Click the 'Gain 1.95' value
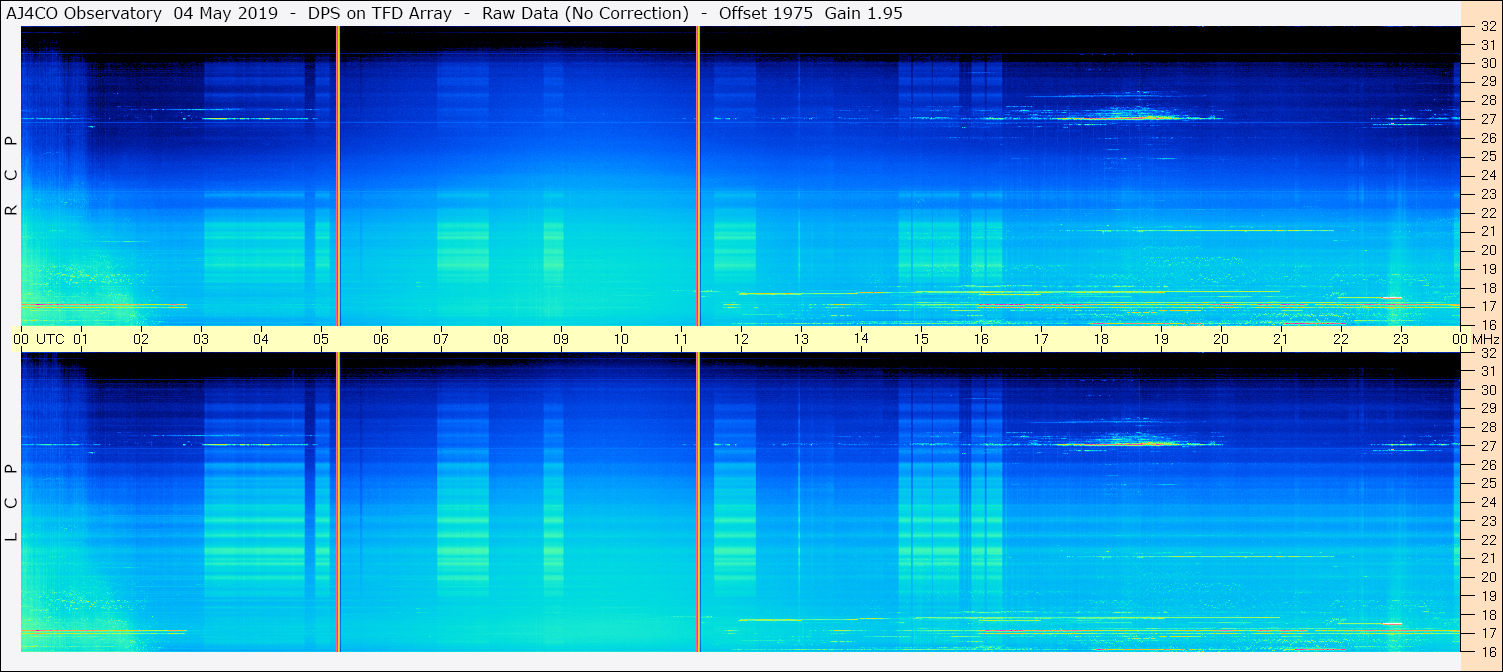 (863, 14)
